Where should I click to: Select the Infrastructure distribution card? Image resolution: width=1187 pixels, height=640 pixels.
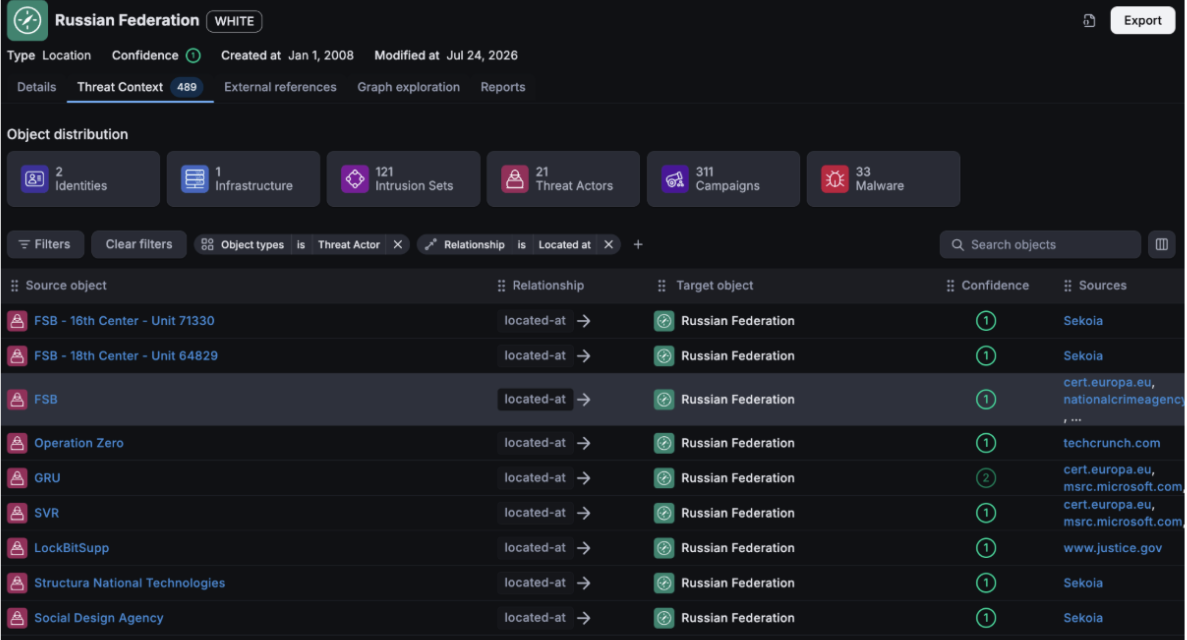pyautogui.click(x=243, y=179)
